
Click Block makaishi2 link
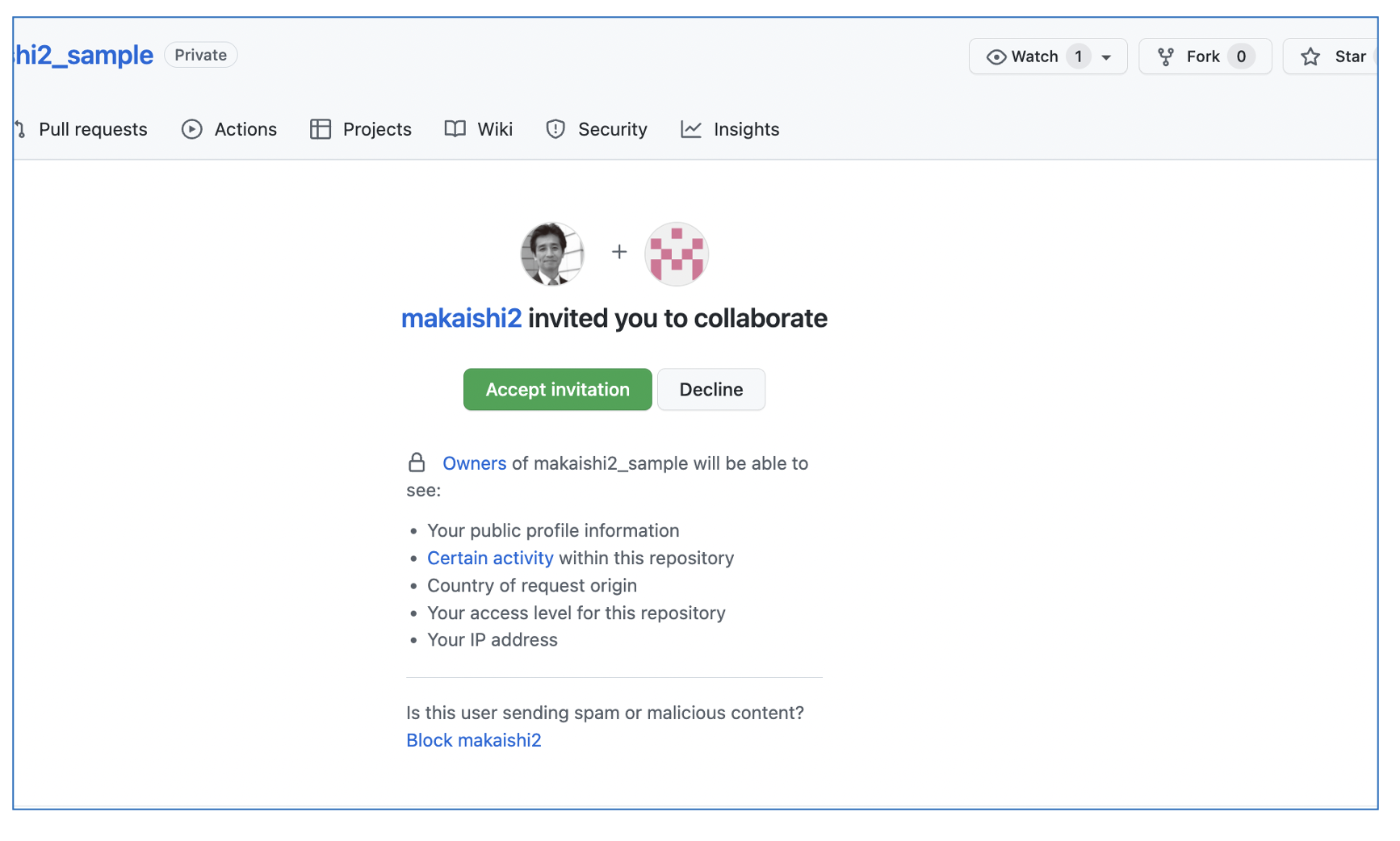point(474,740)
